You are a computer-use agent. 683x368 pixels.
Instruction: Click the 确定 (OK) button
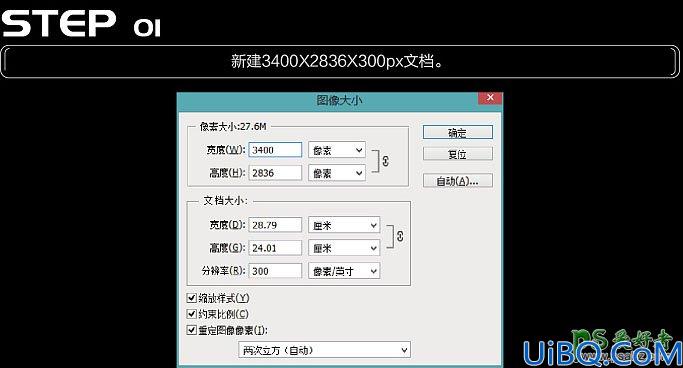pos(457,132)
